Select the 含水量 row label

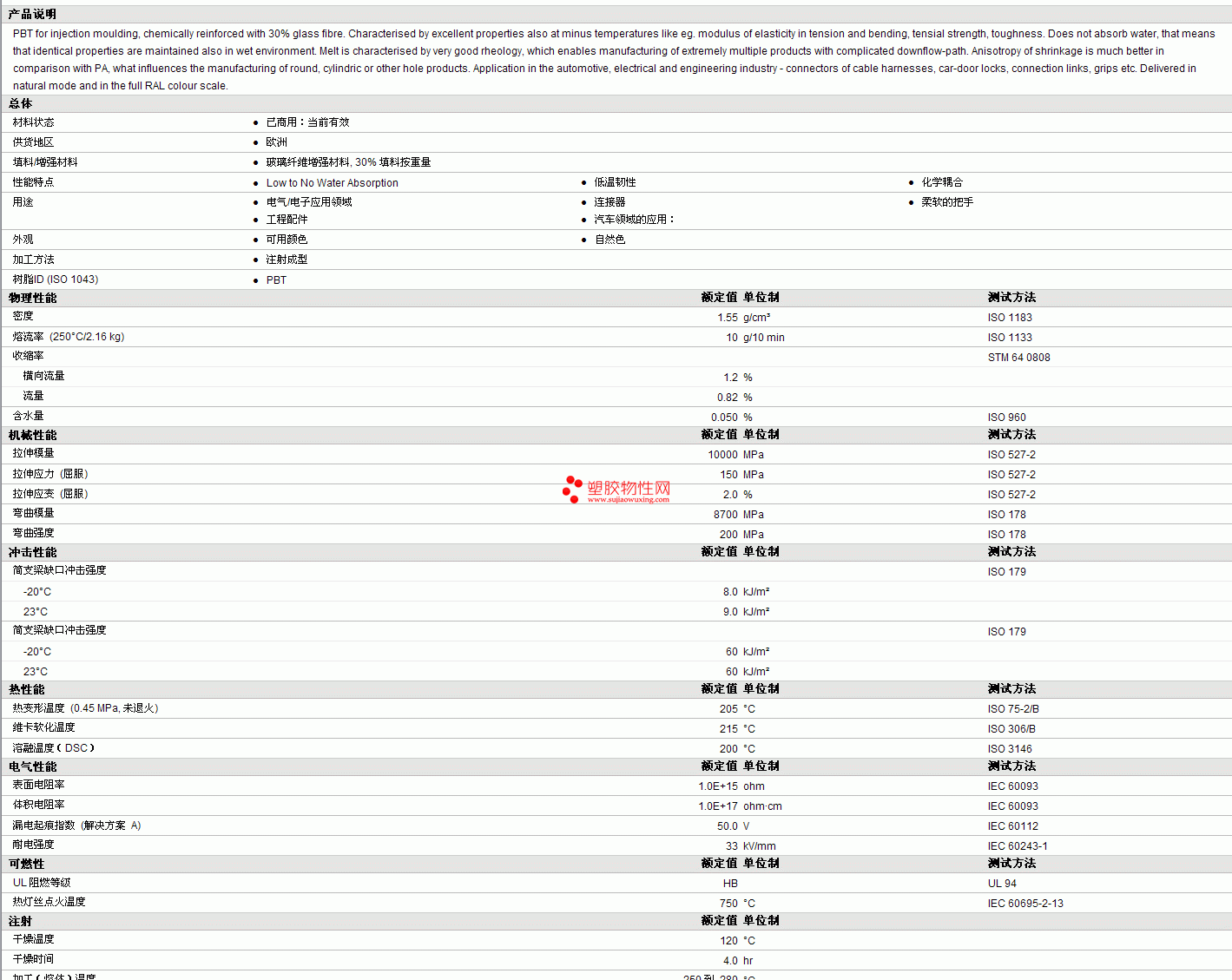point(28,416)
